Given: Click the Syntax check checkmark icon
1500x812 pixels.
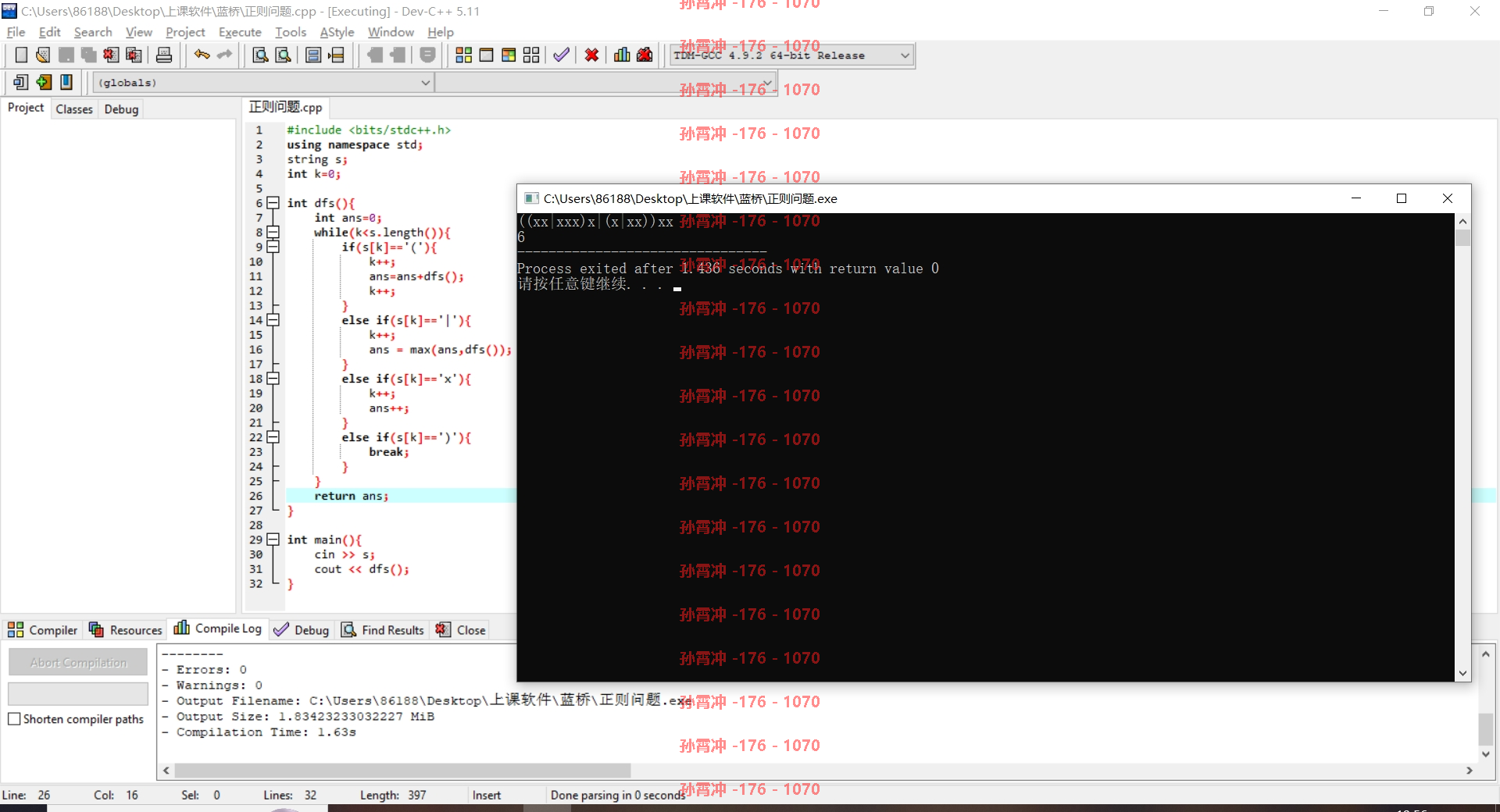Looking at the screenshot, I should [x=561, y=55].
